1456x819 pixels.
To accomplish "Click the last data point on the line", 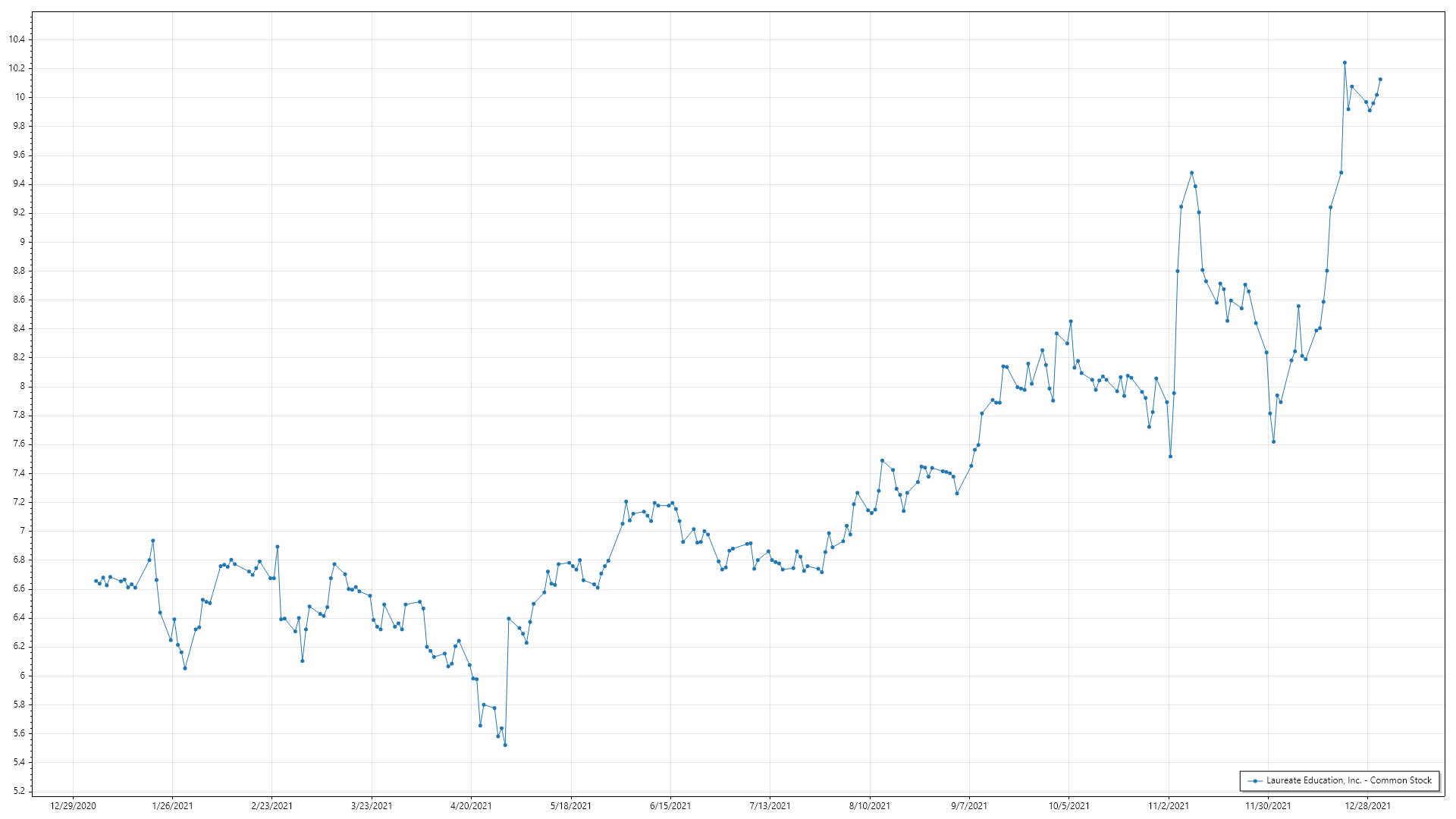I will tap(1380, 79).
